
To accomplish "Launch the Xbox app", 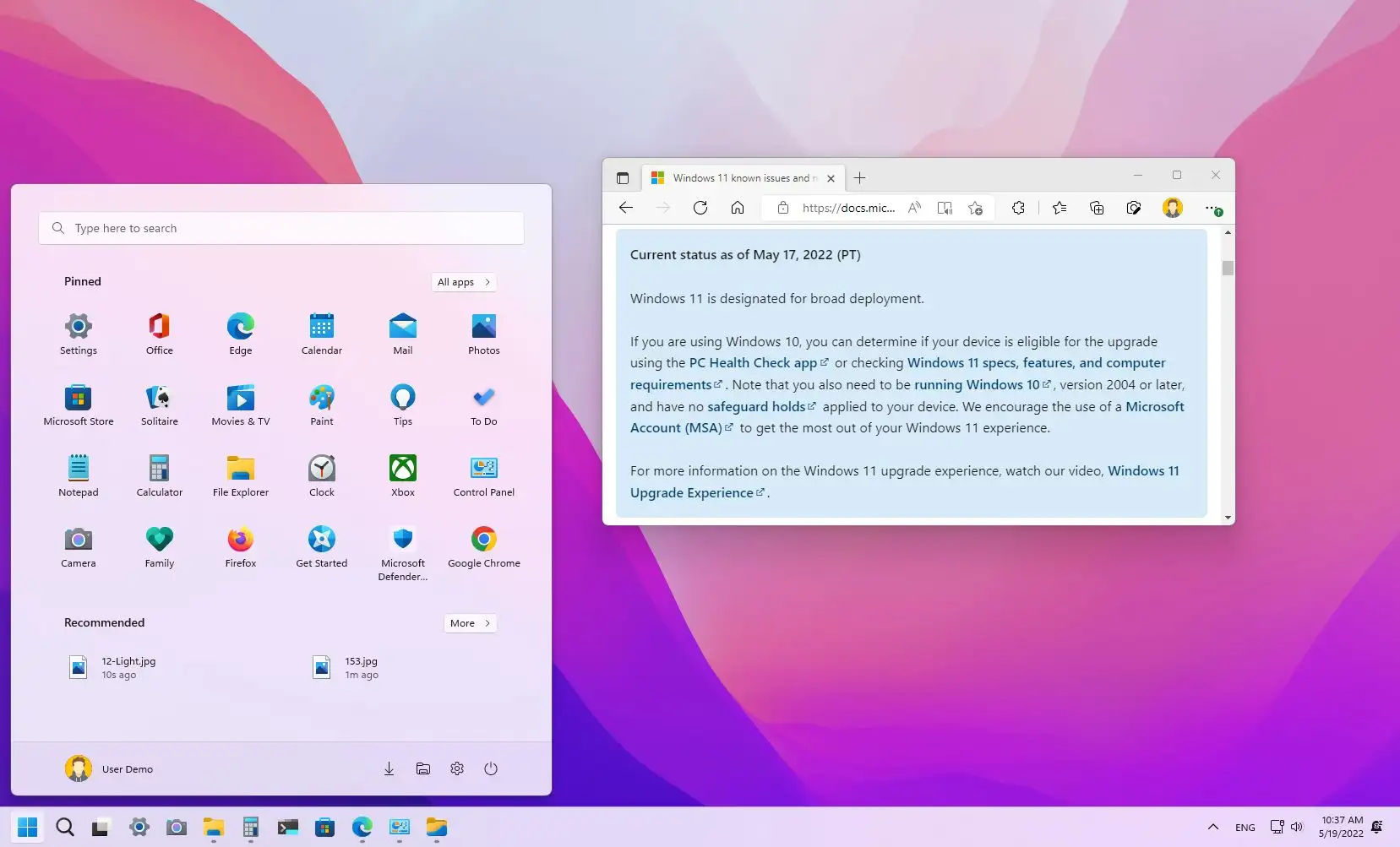I will point(402,475).
